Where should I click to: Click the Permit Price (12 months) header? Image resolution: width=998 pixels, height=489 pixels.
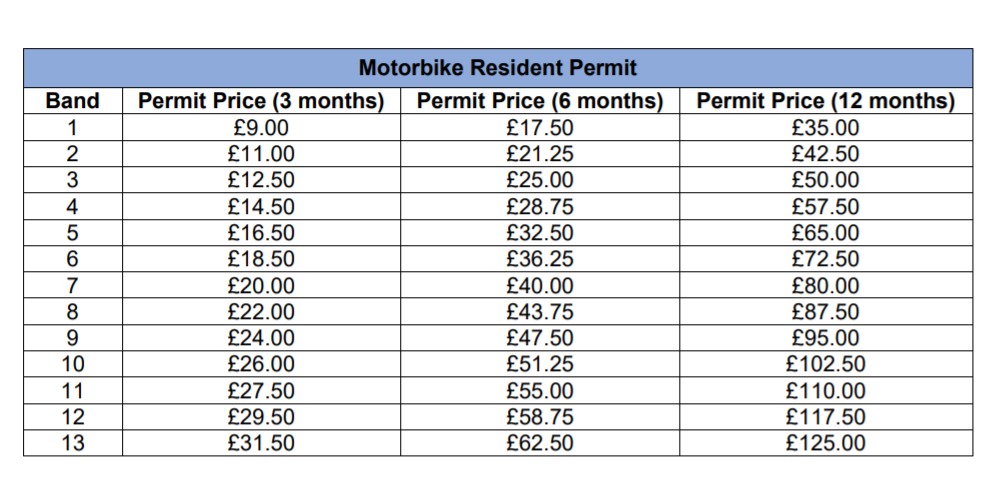[x=825, y=101]
